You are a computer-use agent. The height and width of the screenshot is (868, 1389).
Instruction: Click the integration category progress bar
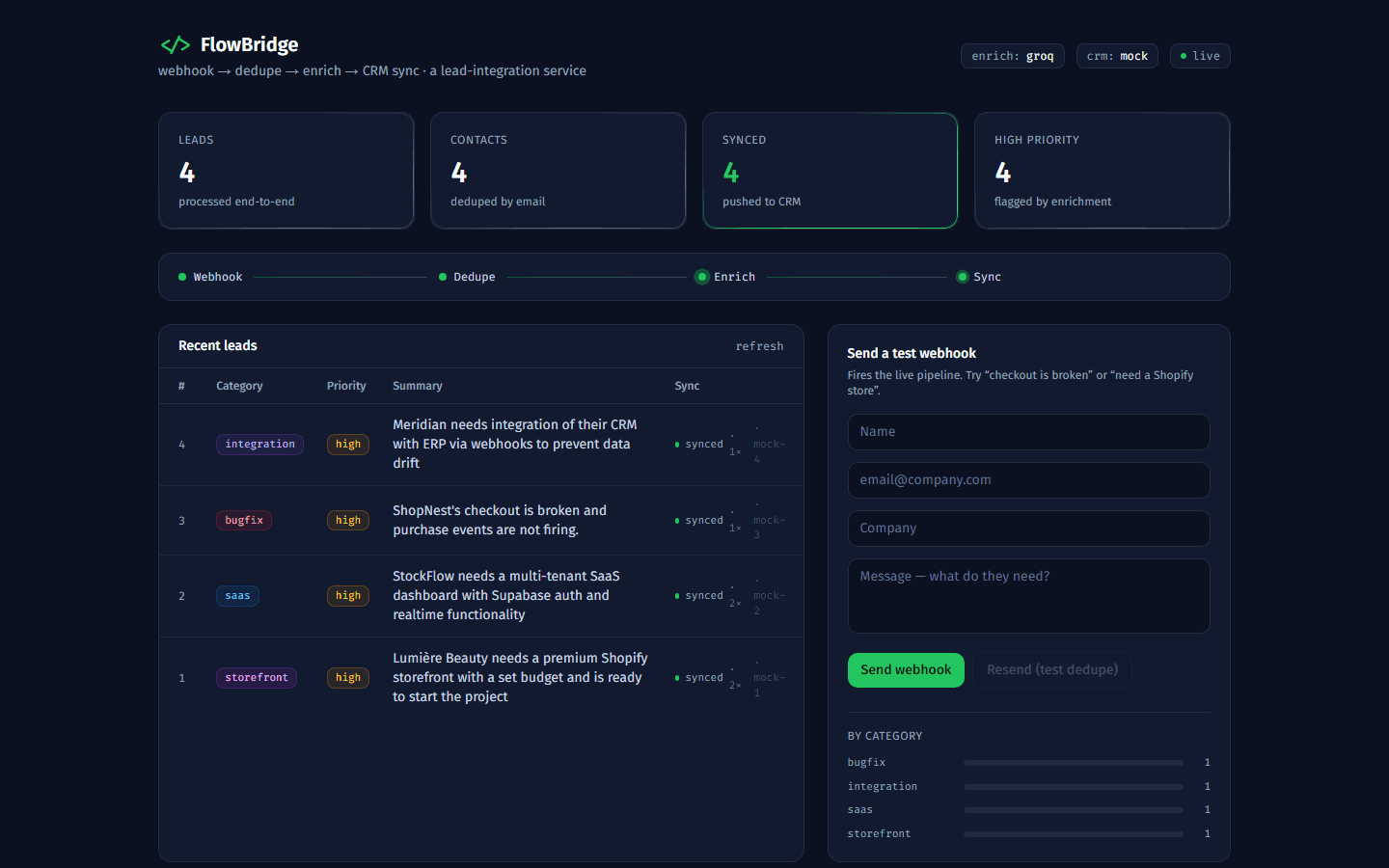click(1074, 787)
